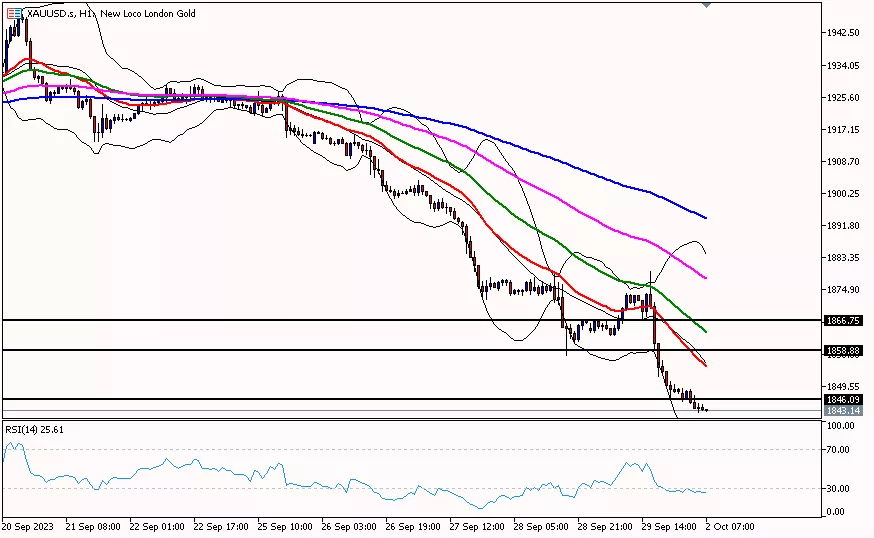Click the '26 Sep 03:00' time axis label
The image size is (874, 538).
[x=349, y=526]
